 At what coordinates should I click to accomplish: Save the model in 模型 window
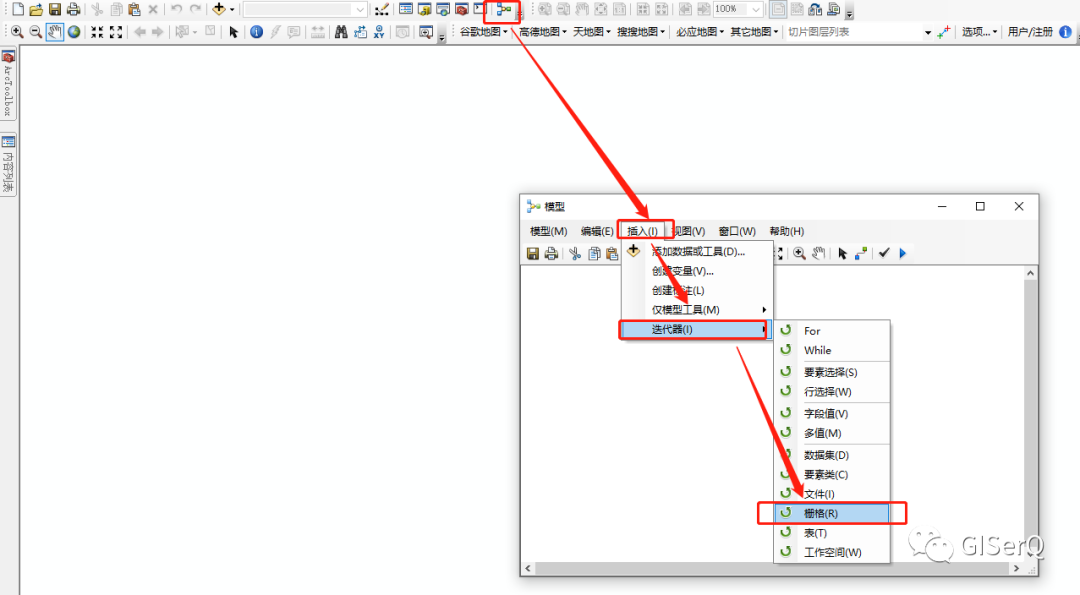click(532, 253)
